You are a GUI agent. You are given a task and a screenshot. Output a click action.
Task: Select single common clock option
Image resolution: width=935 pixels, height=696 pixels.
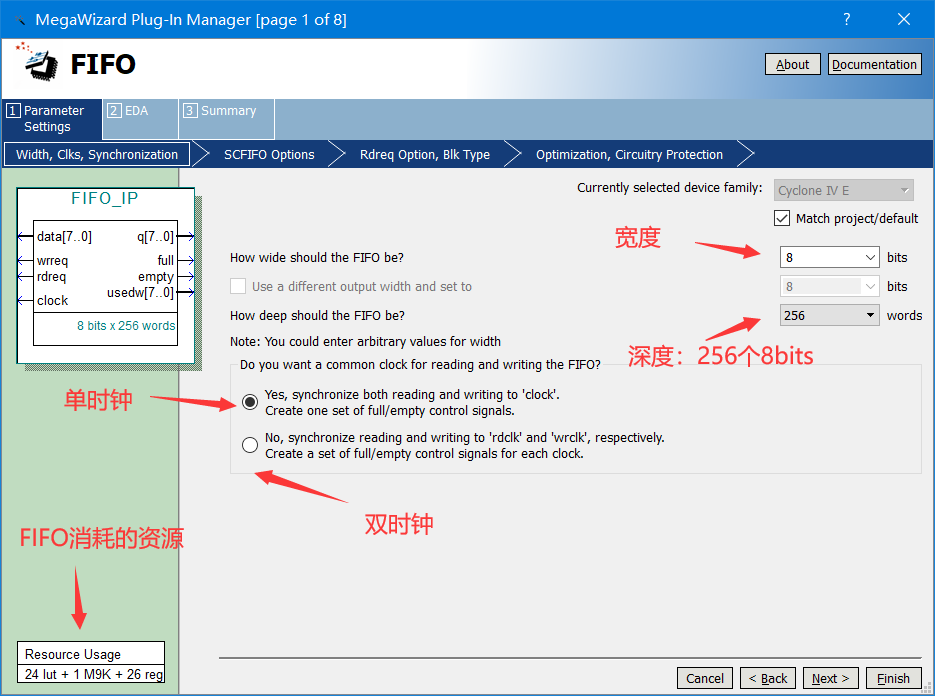tap(250, 402)
